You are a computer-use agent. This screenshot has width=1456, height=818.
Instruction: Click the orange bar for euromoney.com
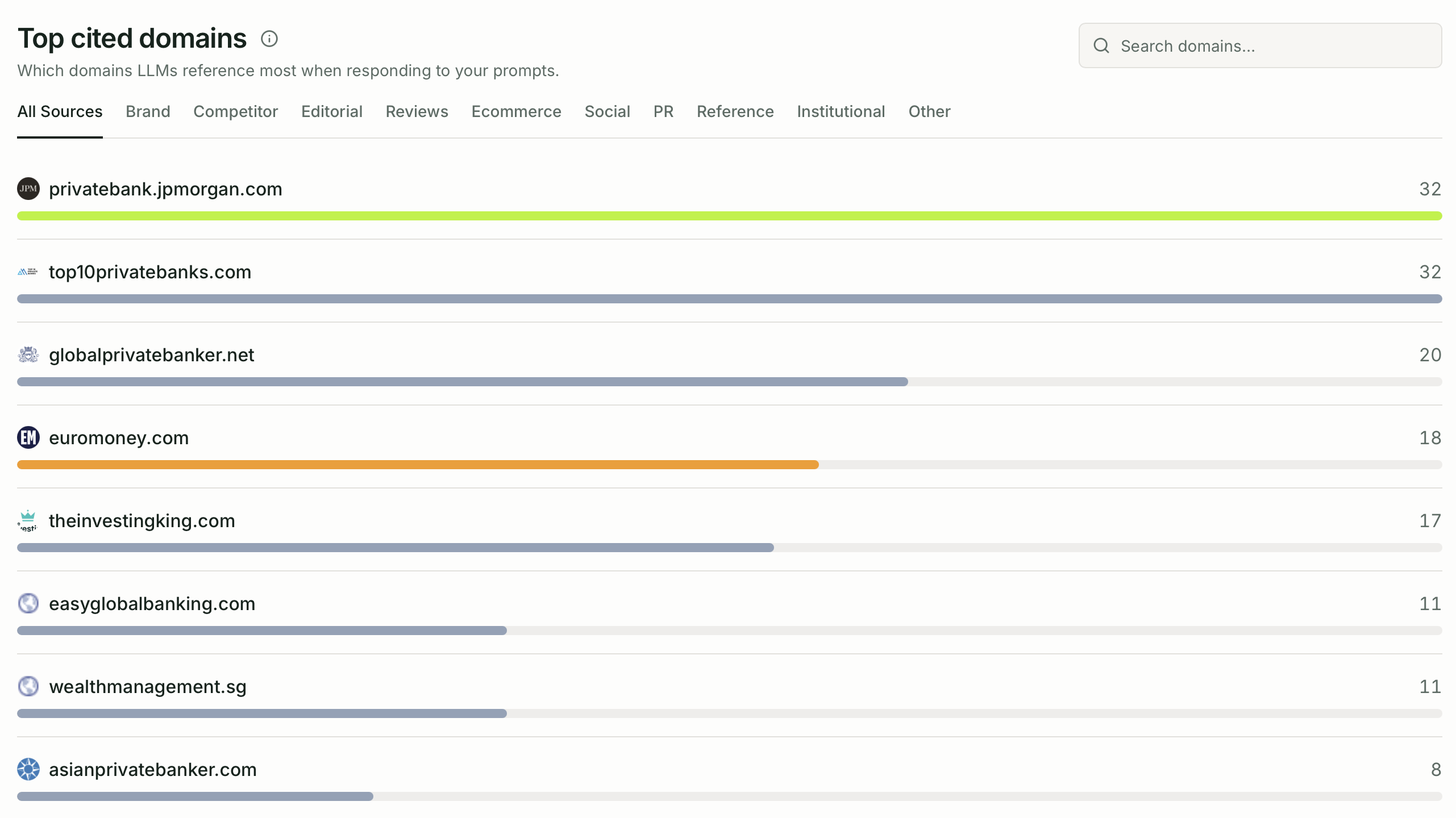pyautogui.click(x=418, y=465)
